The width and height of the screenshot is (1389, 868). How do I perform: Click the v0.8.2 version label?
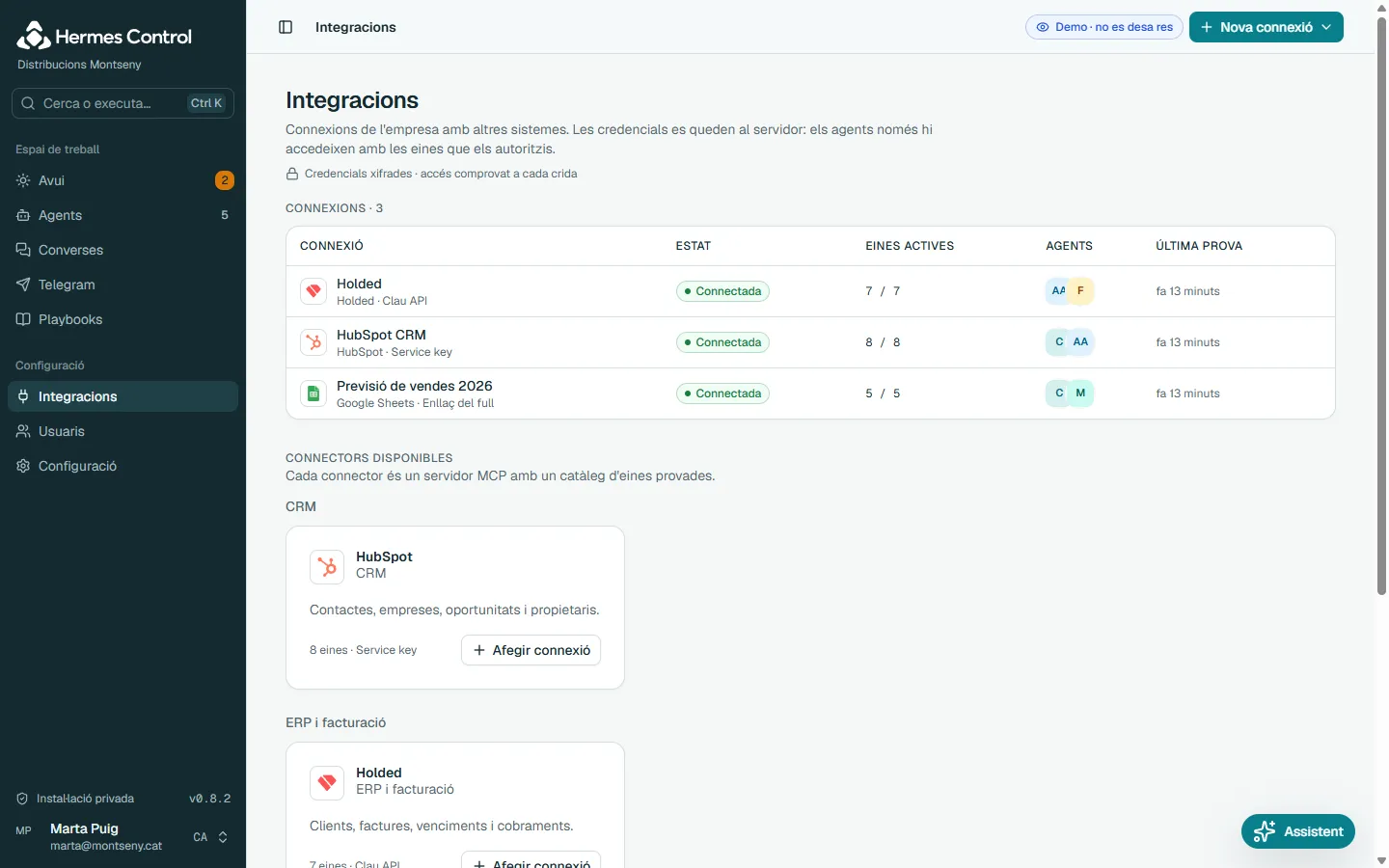pyautogui.click(x=210, y=799)
